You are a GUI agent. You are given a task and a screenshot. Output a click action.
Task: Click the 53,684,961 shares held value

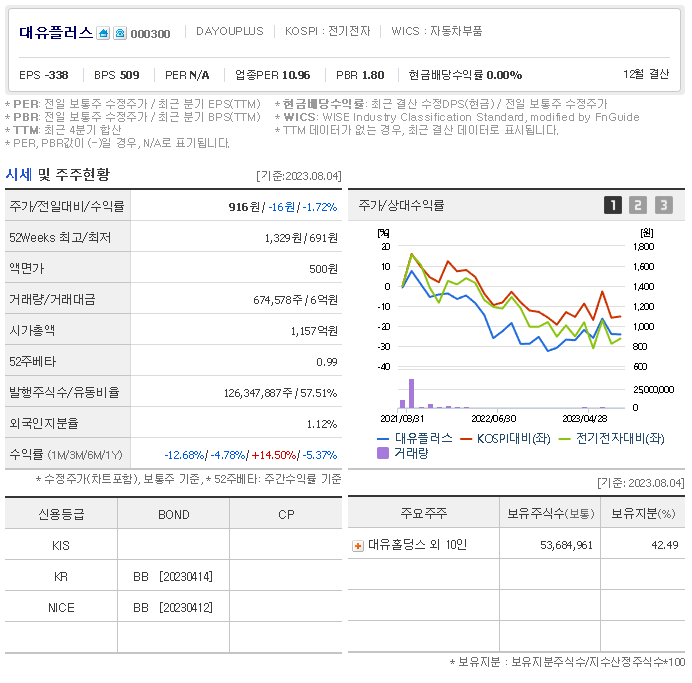[x=566, y=545]
